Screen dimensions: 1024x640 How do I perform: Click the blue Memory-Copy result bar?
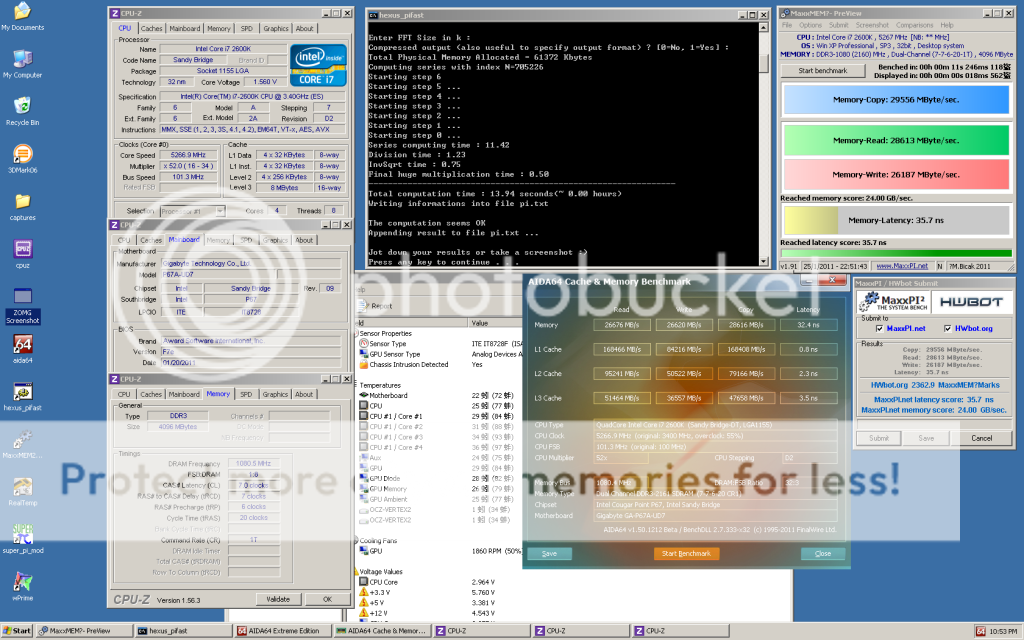point(896,100)
